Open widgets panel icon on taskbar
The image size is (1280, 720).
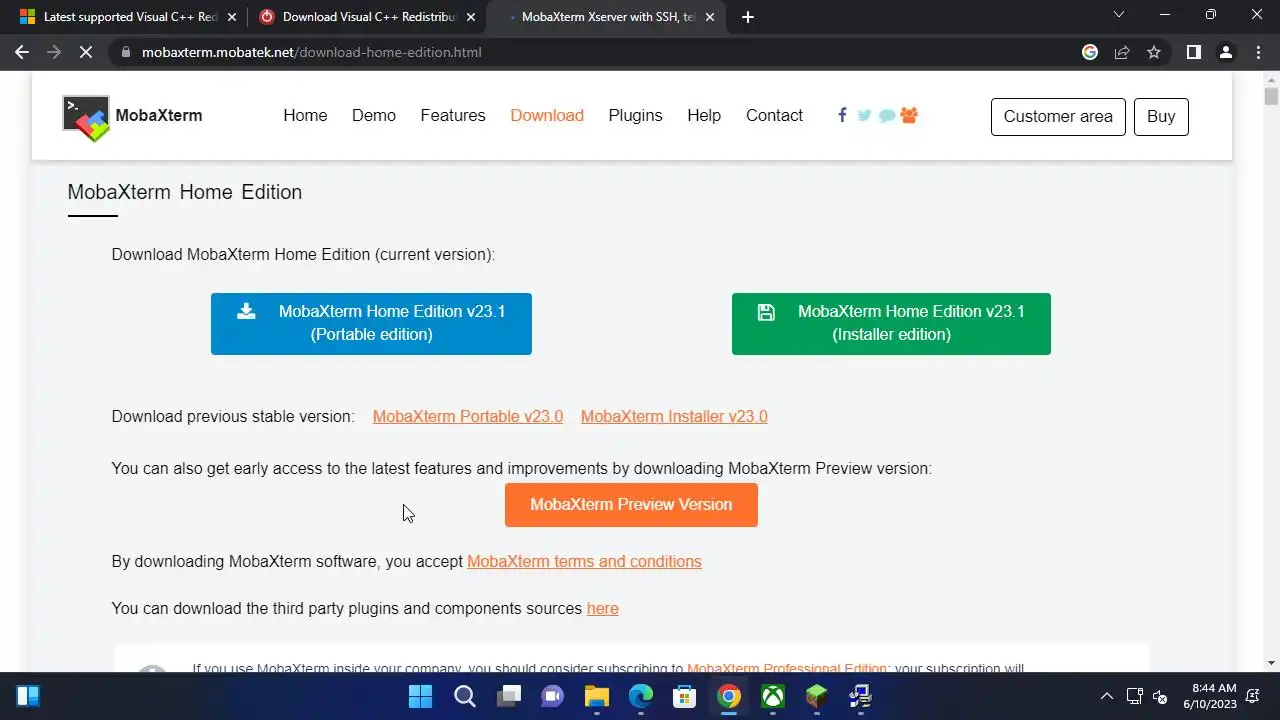[x=28, y=696]
